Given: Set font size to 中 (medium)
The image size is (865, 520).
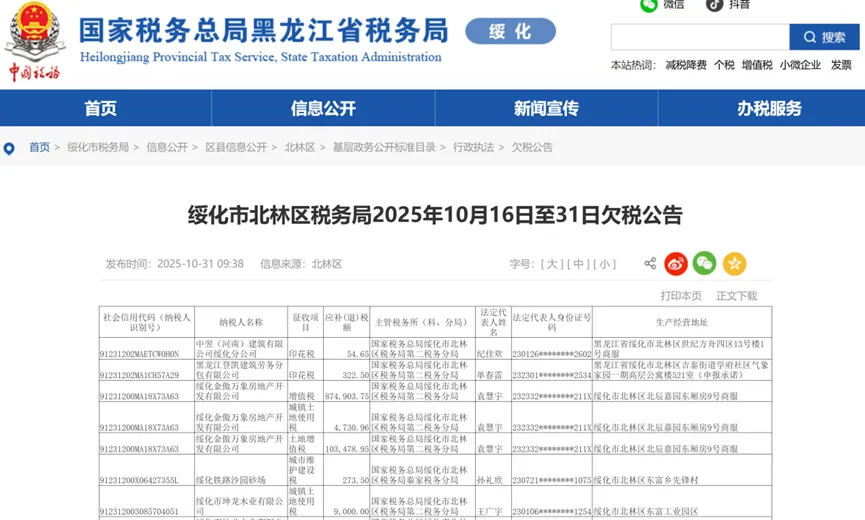Looking at the screenshot, I should click(578, 264).
